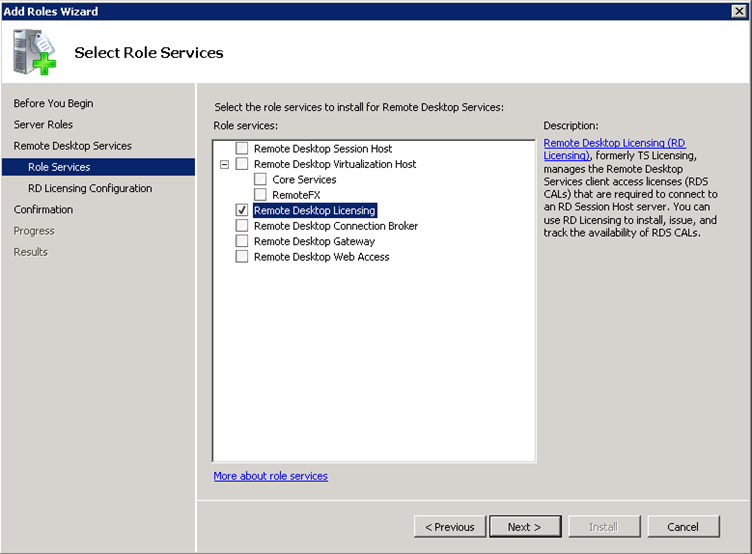
Task: Click the 'Role services:' list label
Action: (x=246, y=126)
